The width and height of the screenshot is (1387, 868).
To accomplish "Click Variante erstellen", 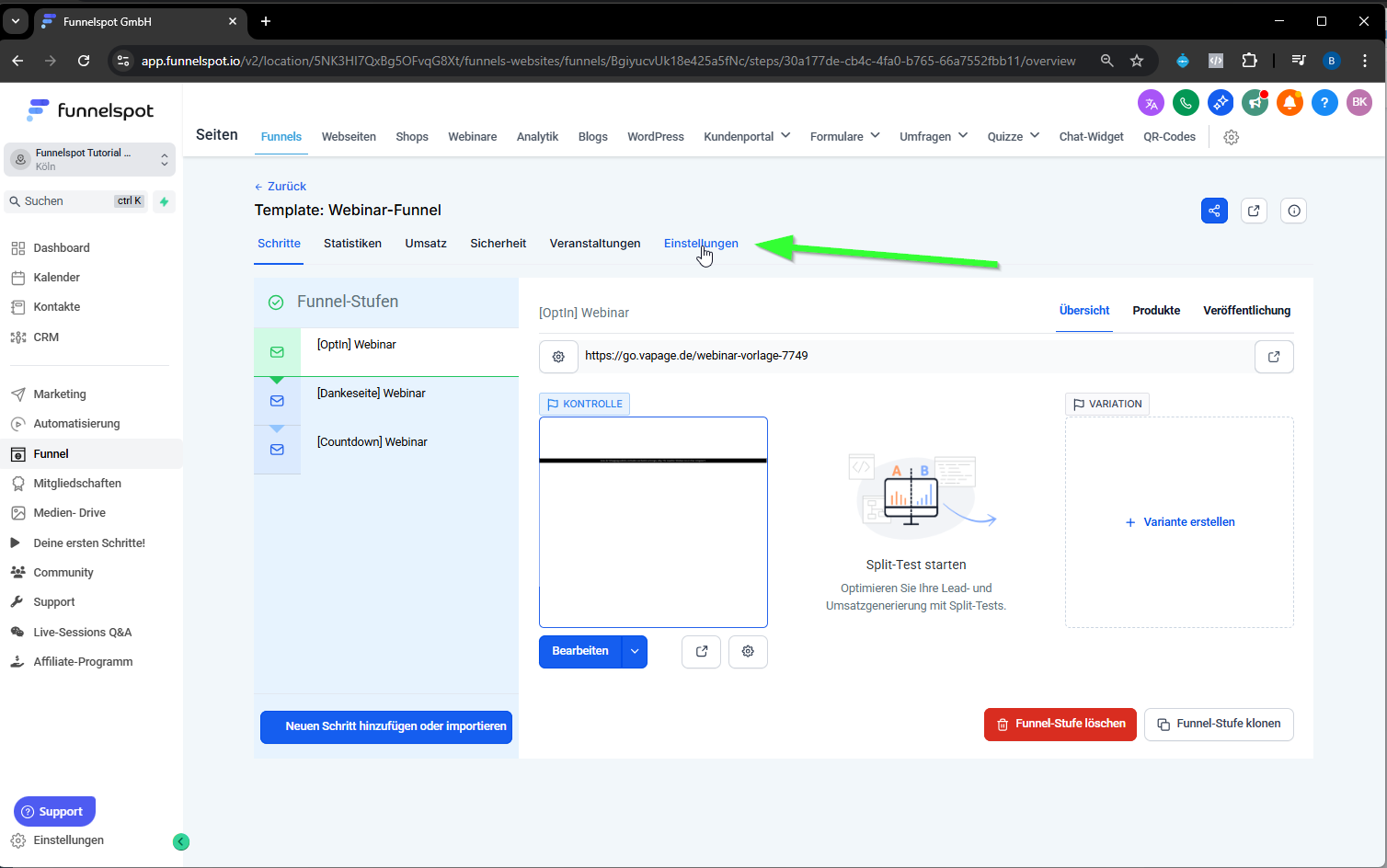I will [x=1180, y=522].
